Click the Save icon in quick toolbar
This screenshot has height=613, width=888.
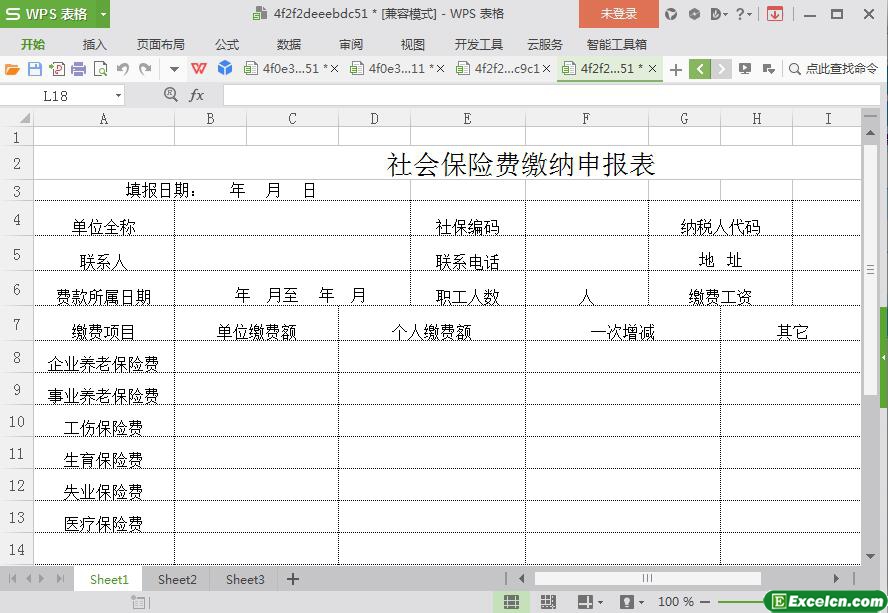pos(35,69)
